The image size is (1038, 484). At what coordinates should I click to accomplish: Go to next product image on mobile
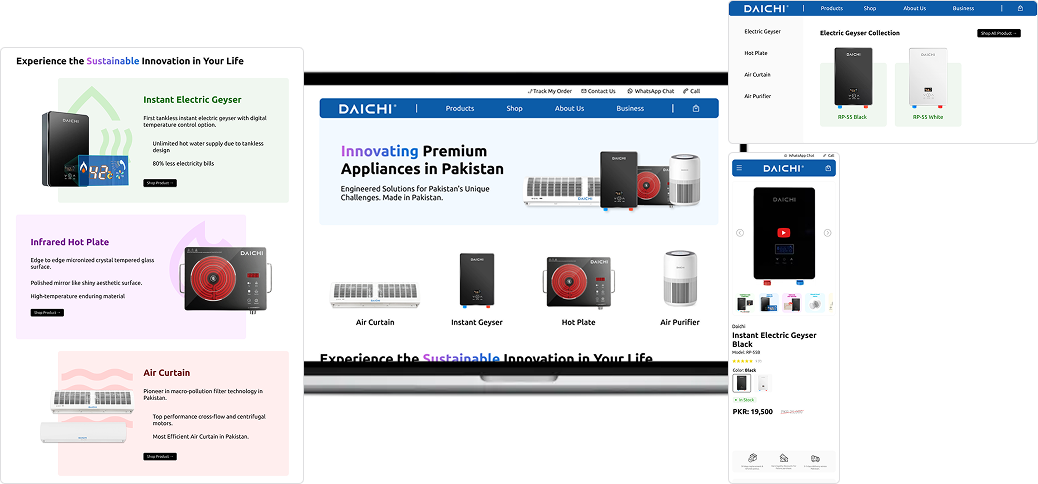pos(827,233)
